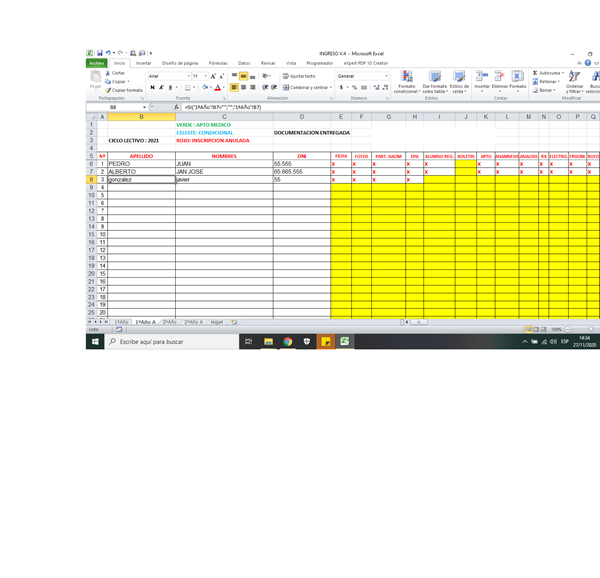The width and height of the screenshot is (600, 578).
Task: Click the Insertar cells icon
Action: click(482, 80)
